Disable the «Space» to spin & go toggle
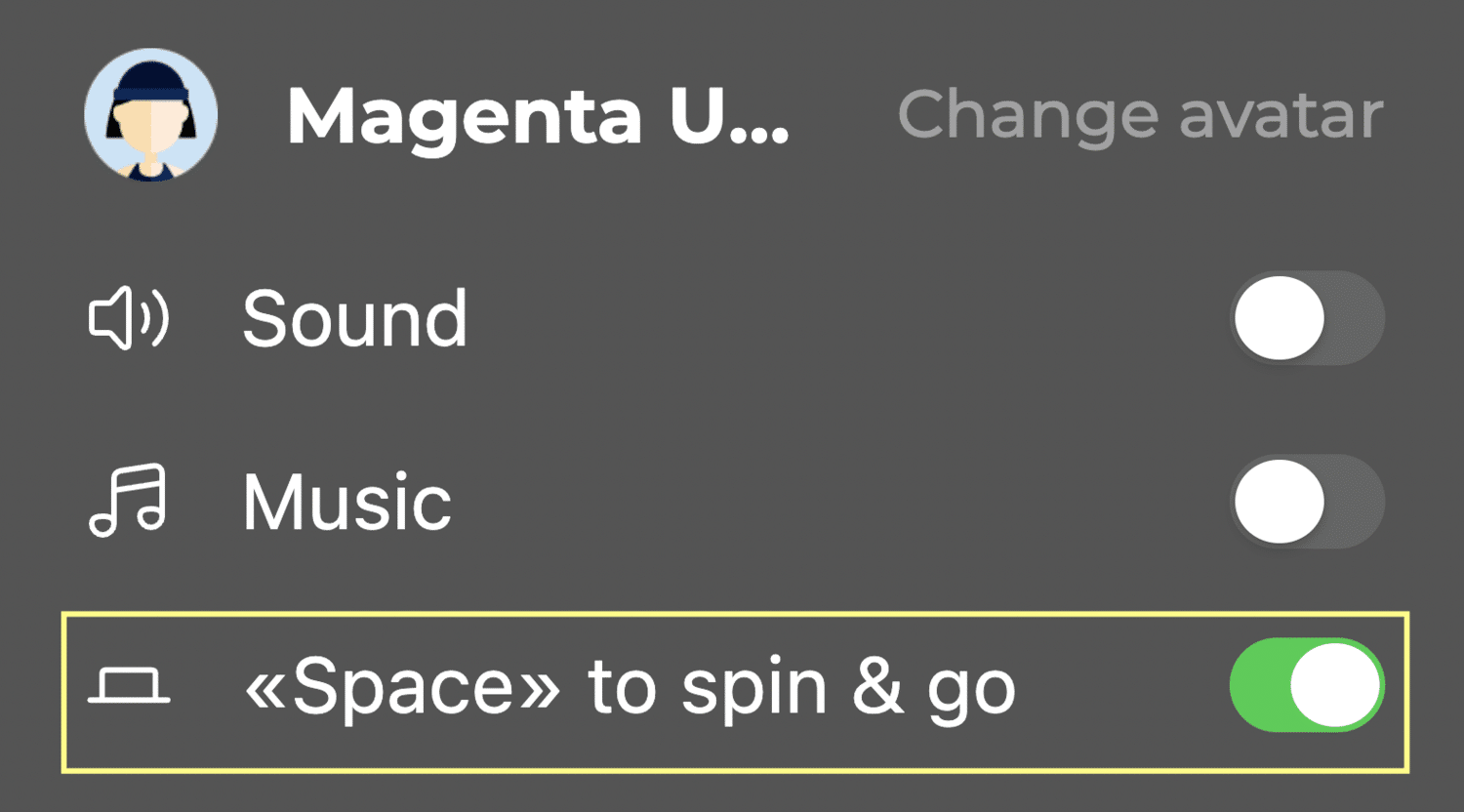This screenshot has height=812, width=1464. click(1307, 685)
